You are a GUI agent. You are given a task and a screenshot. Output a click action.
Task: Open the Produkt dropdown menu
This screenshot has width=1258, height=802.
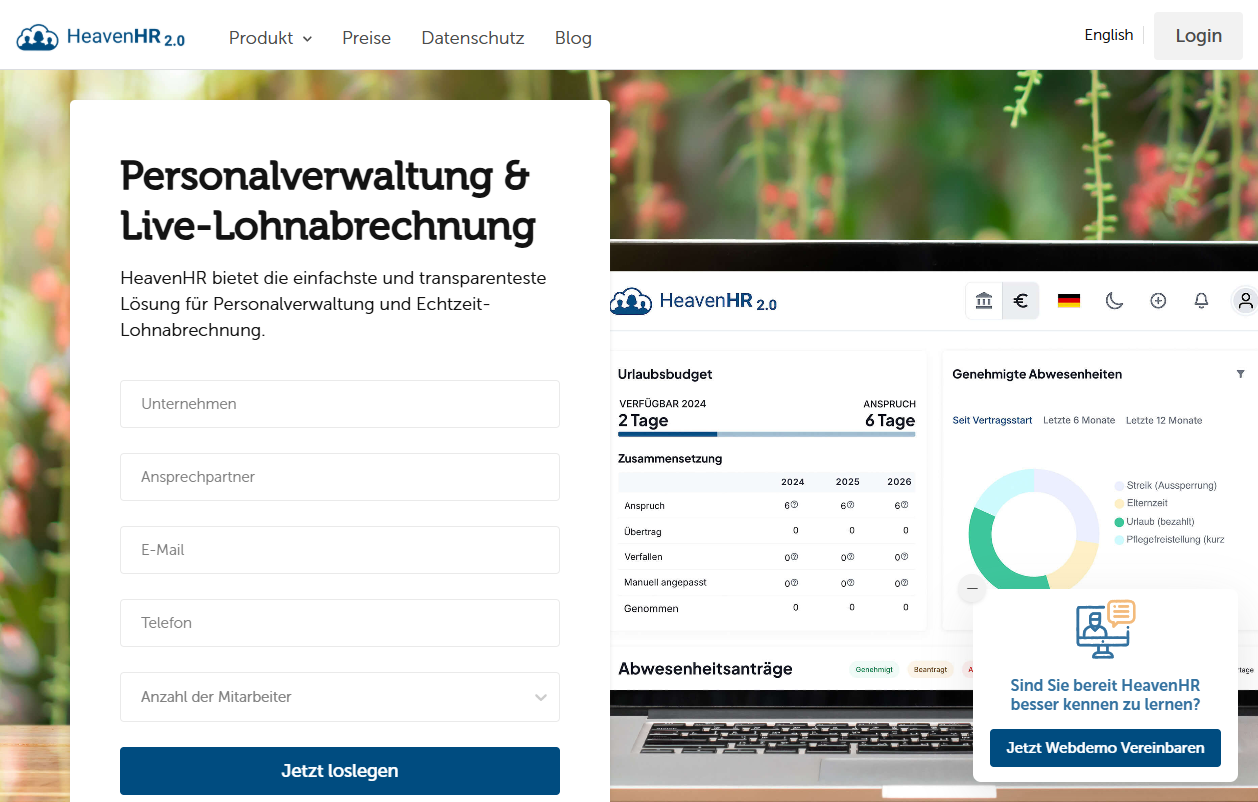(x=270, y=38)
